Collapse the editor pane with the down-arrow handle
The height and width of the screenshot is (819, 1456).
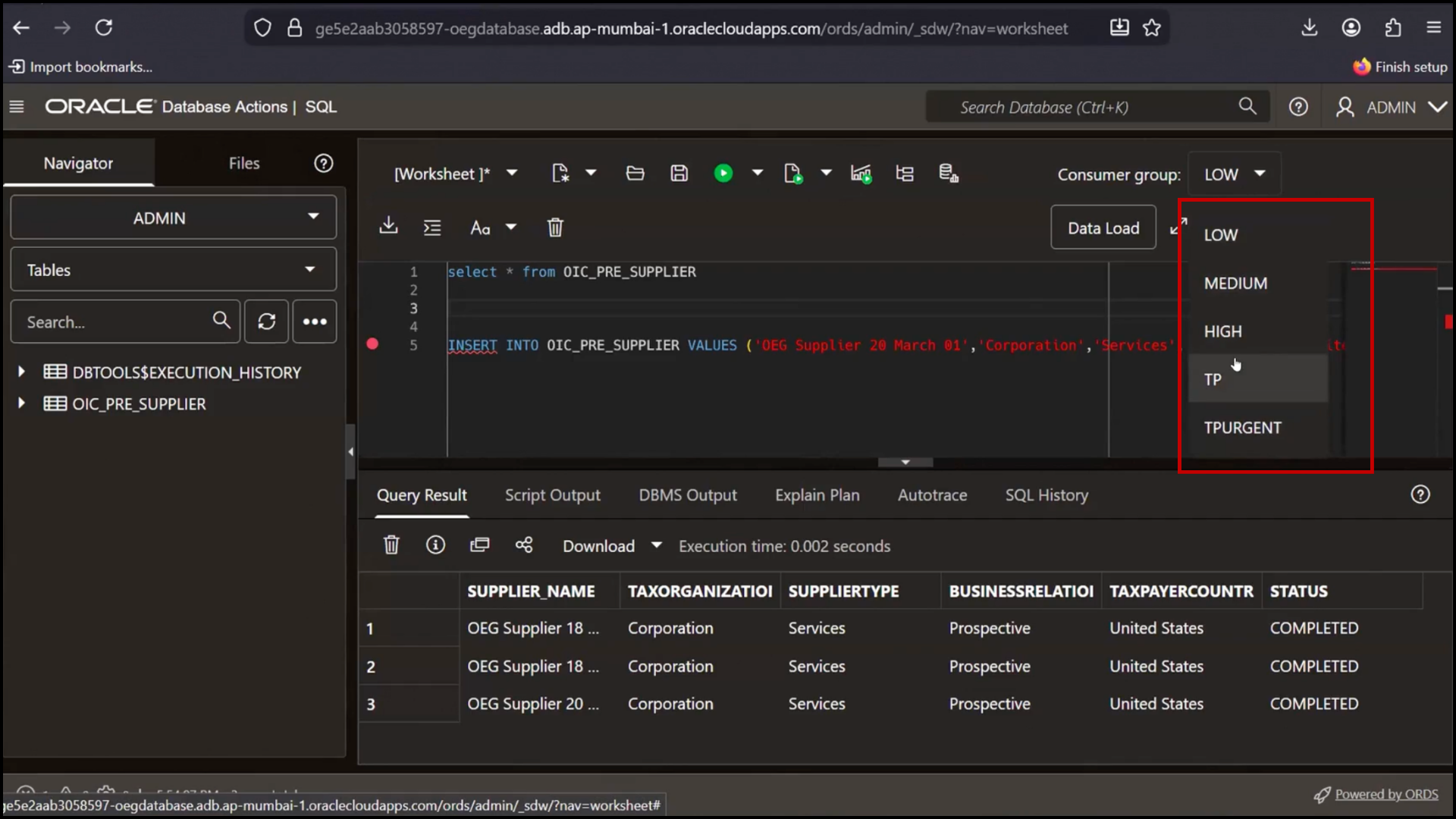point(905,462)
